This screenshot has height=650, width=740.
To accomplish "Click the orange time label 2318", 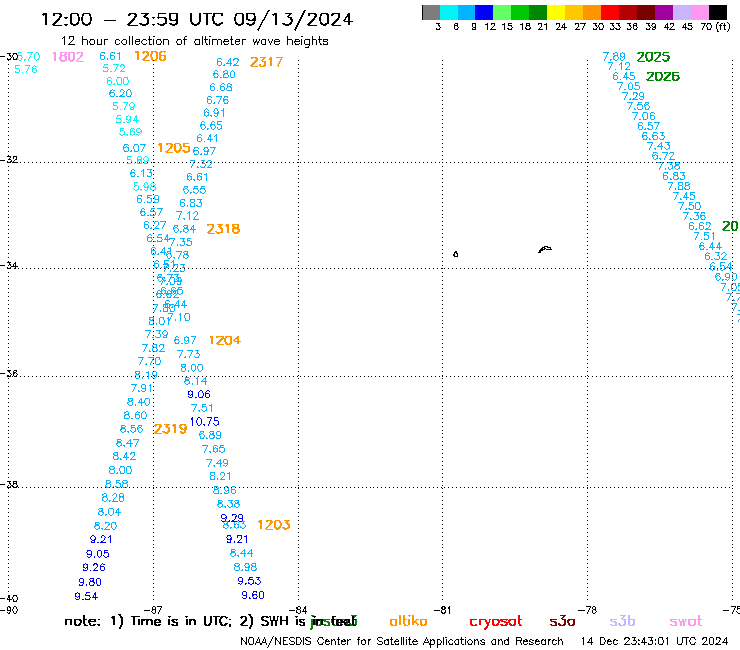I will (223, 229).
